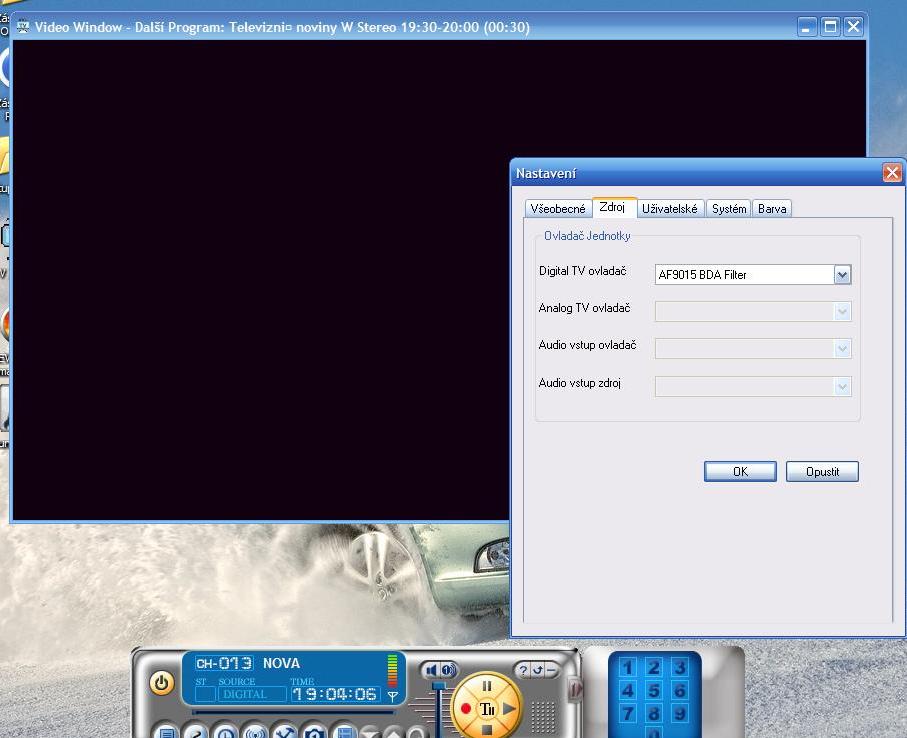Viewport: 907px width, 738px height.
Task: Maximize the Video Window
Action: (x=830, y=27)
